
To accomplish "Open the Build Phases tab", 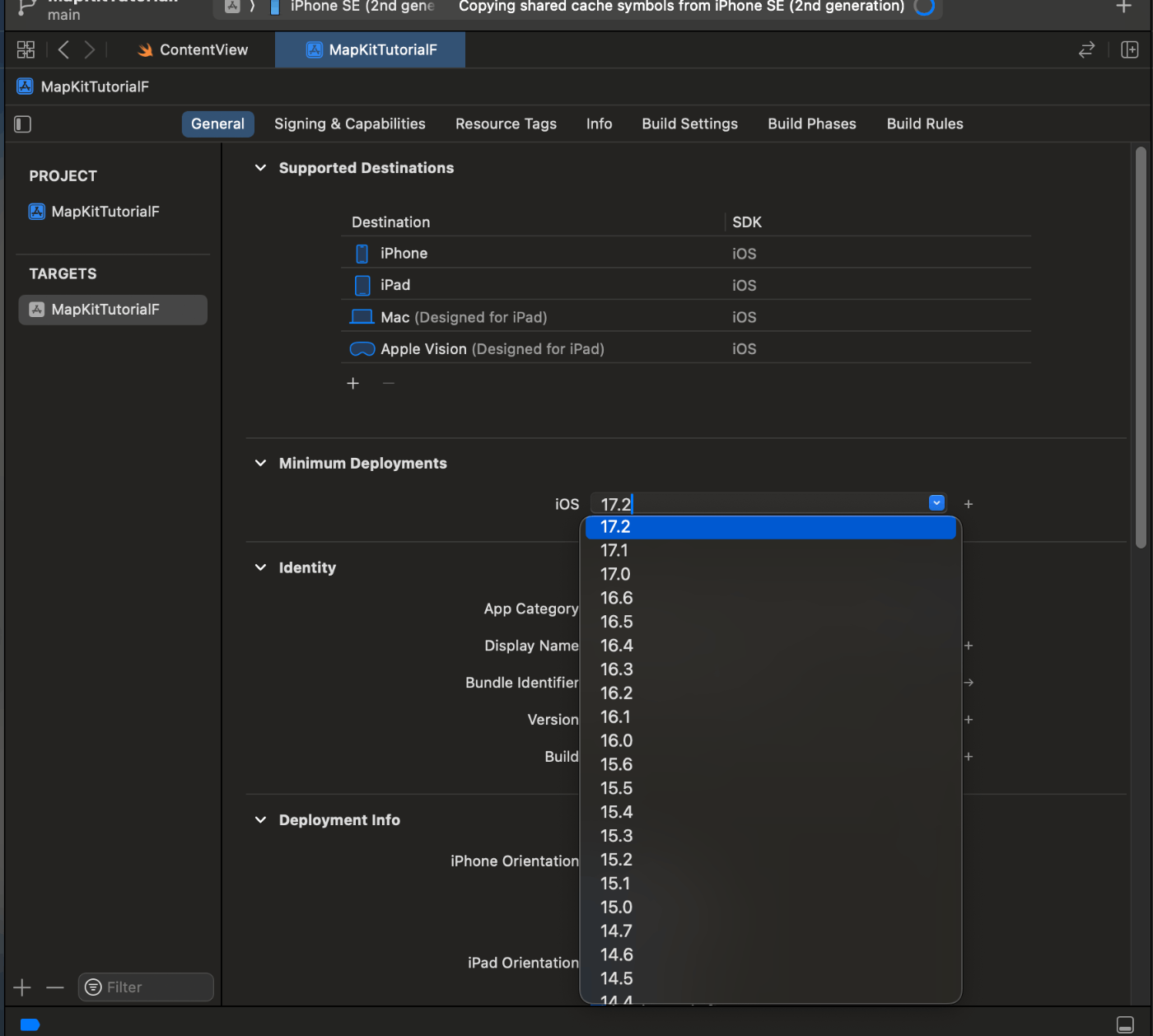I will click(812, 124).
